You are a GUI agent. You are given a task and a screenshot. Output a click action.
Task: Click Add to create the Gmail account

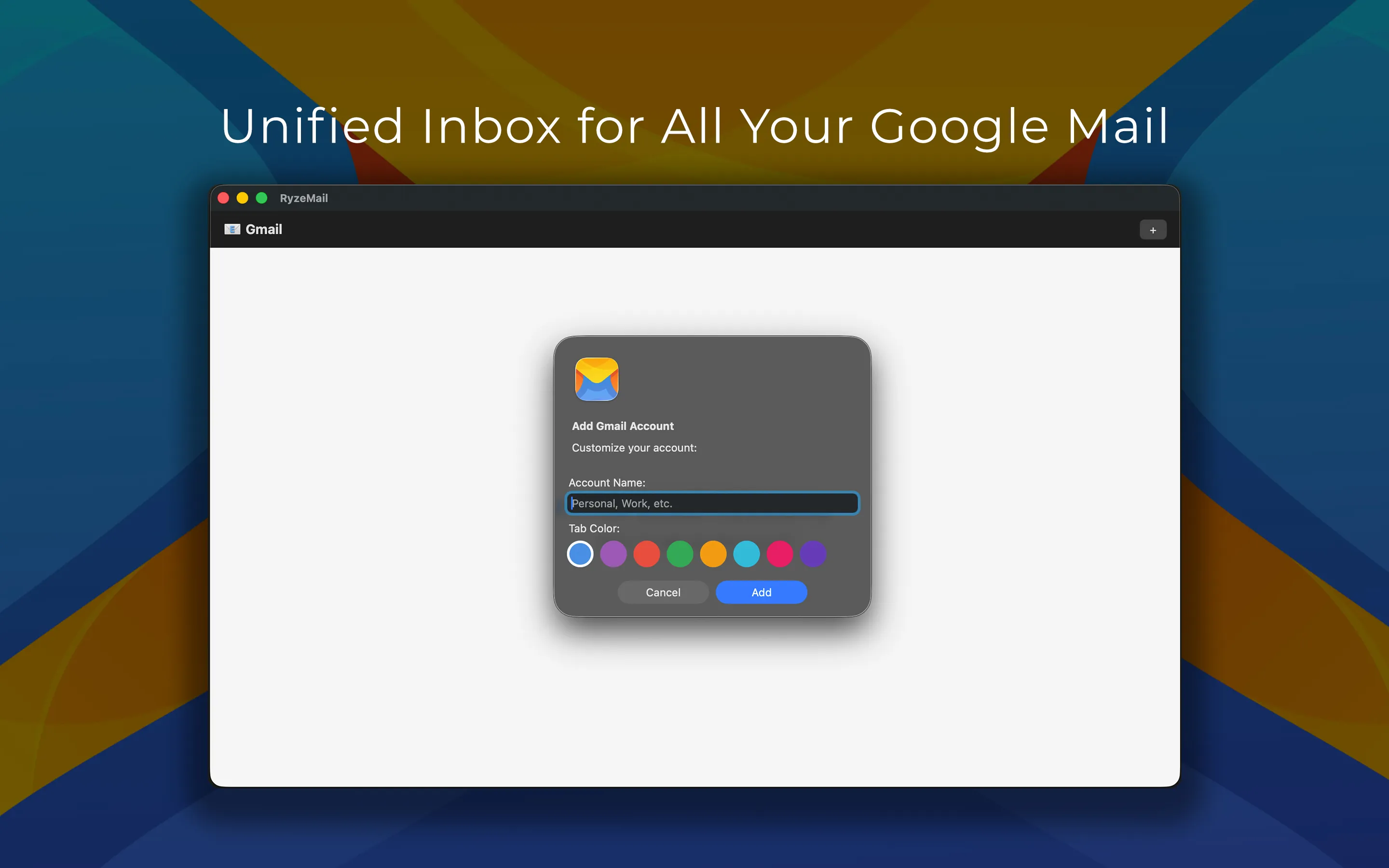click(x=761, y=592)
